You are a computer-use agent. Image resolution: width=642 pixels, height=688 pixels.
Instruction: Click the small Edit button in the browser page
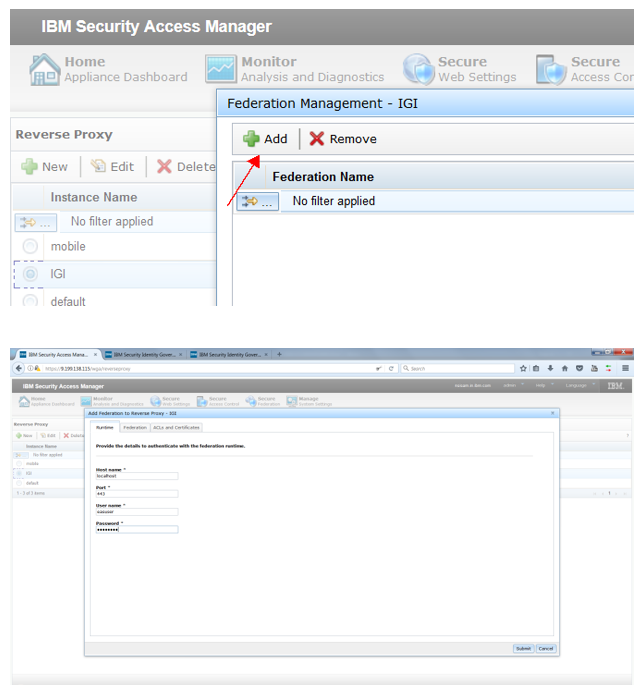coord(48,436)
